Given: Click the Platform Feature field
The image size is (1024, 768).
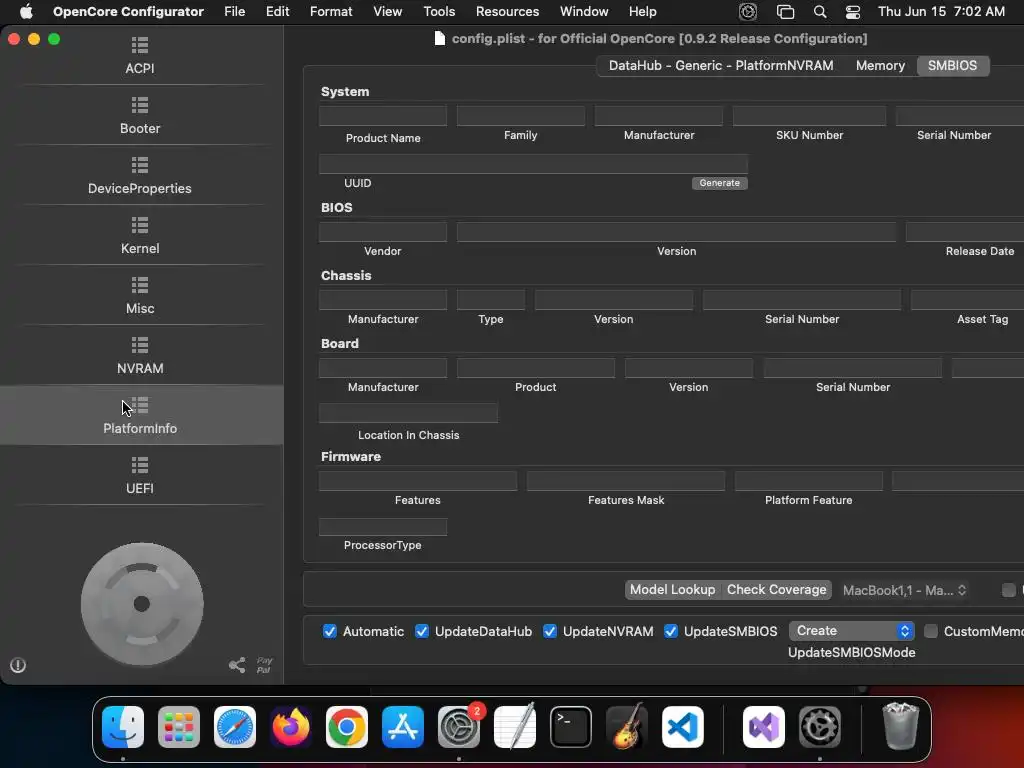Looking at the screenshot, I should (808, 481).
